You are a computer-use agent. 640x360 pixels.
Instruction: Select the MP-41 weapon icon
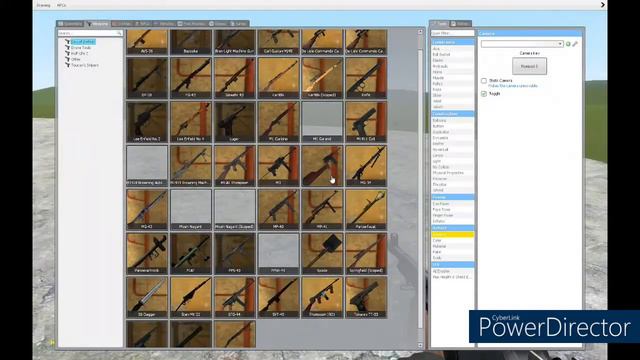(322, 209)
